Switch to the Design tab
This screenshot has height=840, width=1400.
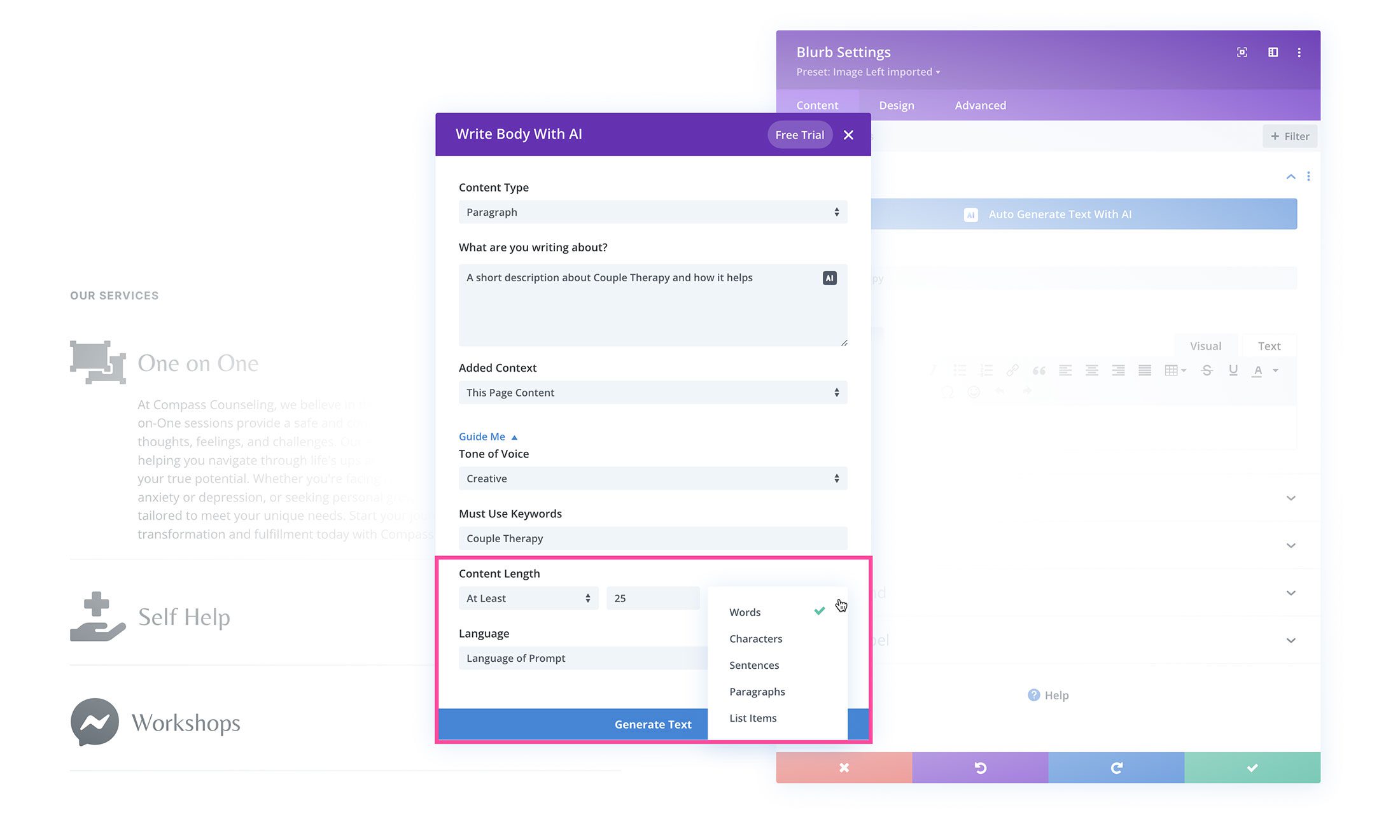click(896, 104)
